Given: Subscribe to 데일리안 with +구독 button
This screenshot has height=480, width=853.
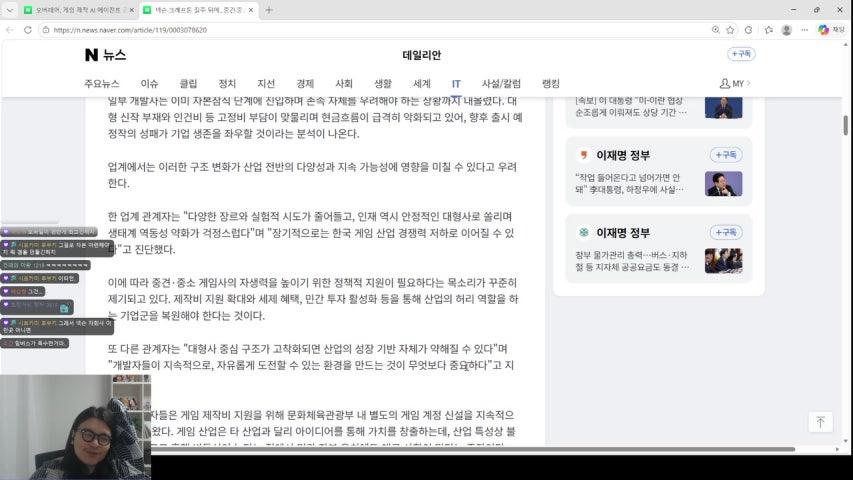Looking at the screenshot, I should (741, 54).
